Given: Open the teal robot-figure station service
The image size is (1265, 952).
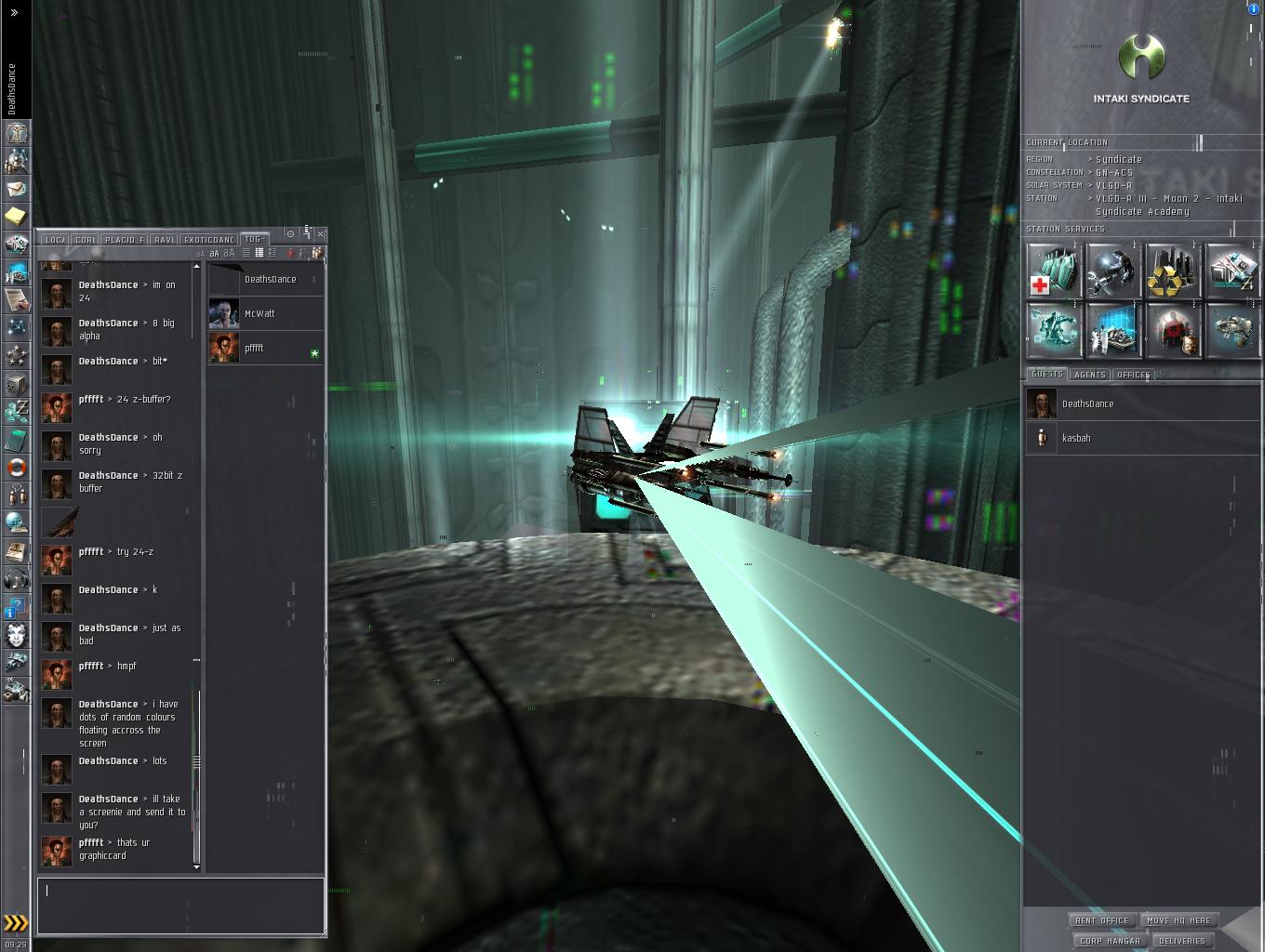Looking at the screenshot, I should (x=1054, y=330).
